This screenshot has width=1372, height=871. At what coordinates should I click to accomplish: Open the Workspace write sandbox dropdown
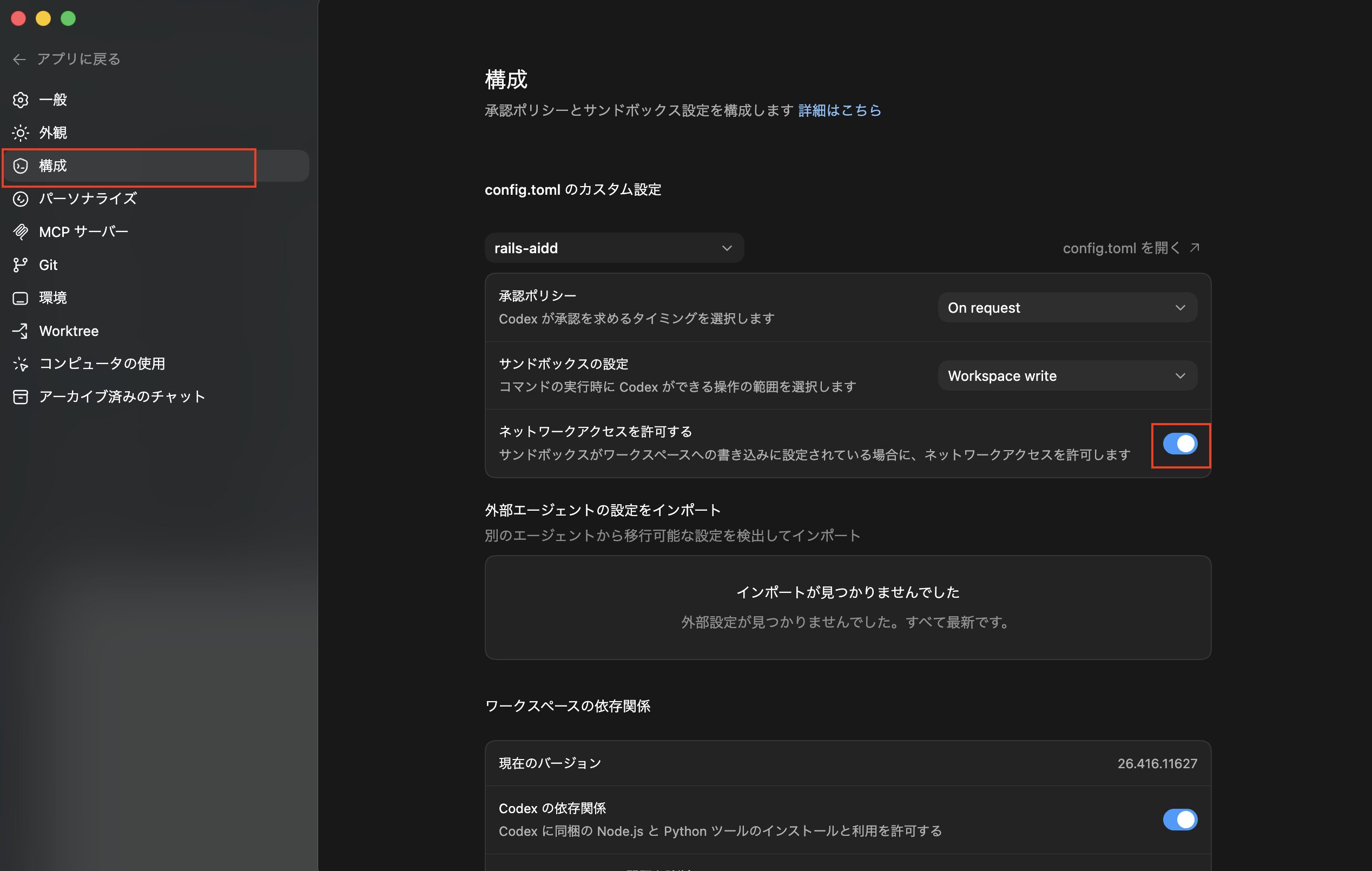[x=1067, y=376]
